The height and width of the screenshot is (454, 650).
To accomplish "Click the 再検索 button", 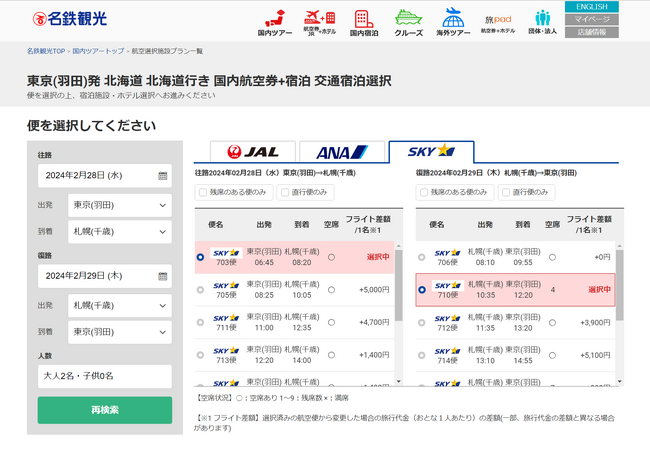I will (105, 410).
